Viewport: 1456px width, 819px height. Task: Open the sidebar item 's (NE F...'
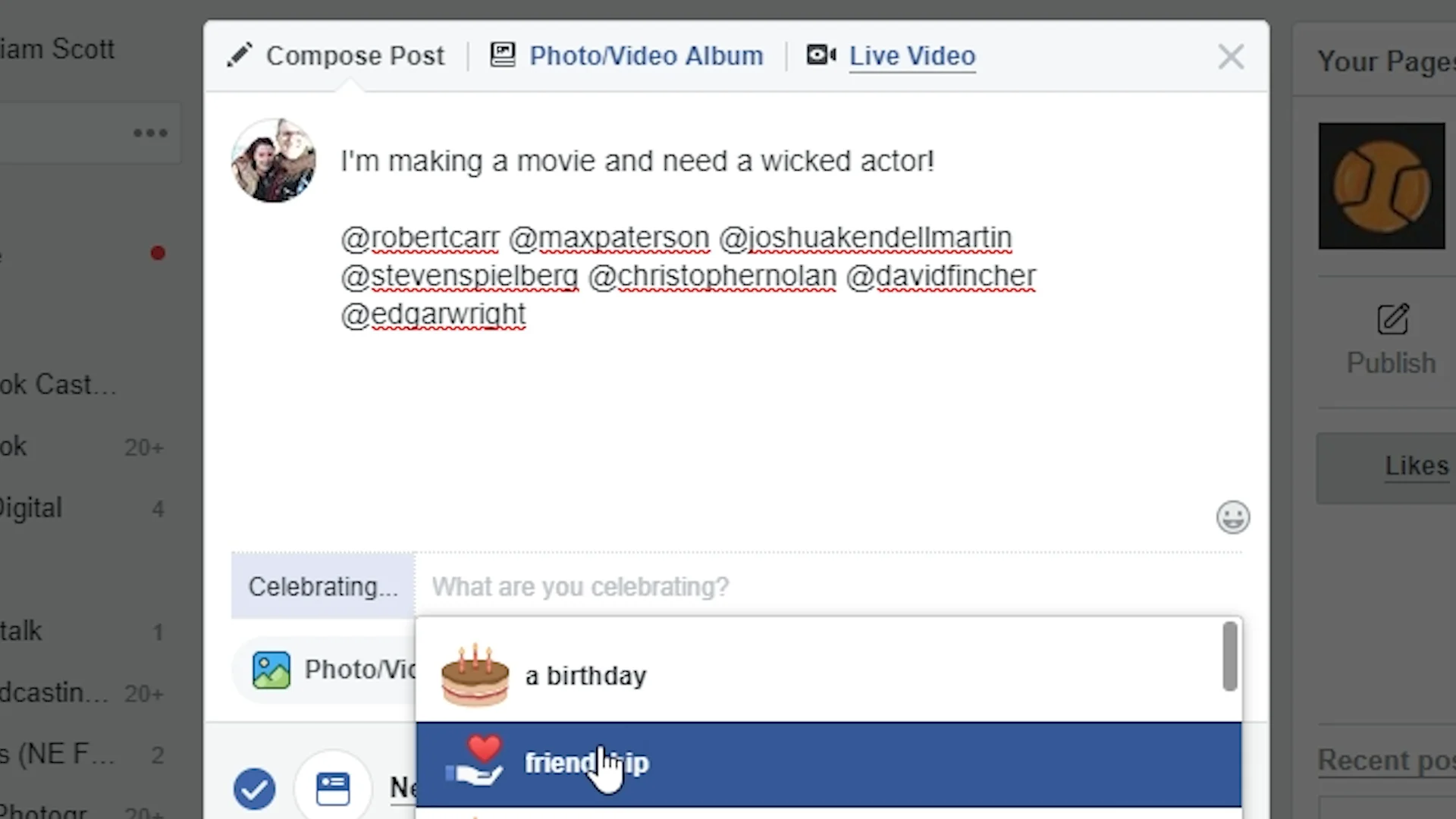coord(58,755)
